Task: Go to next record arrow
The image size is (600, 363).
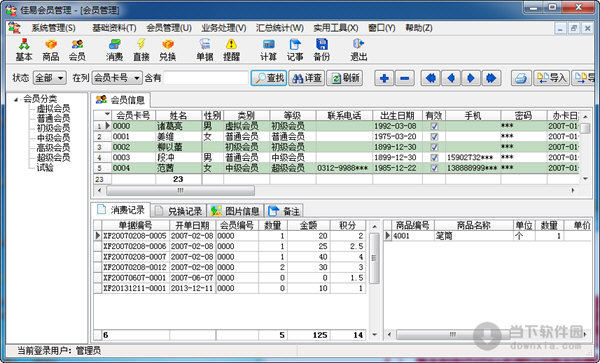Action: click(x=471, y=78)
